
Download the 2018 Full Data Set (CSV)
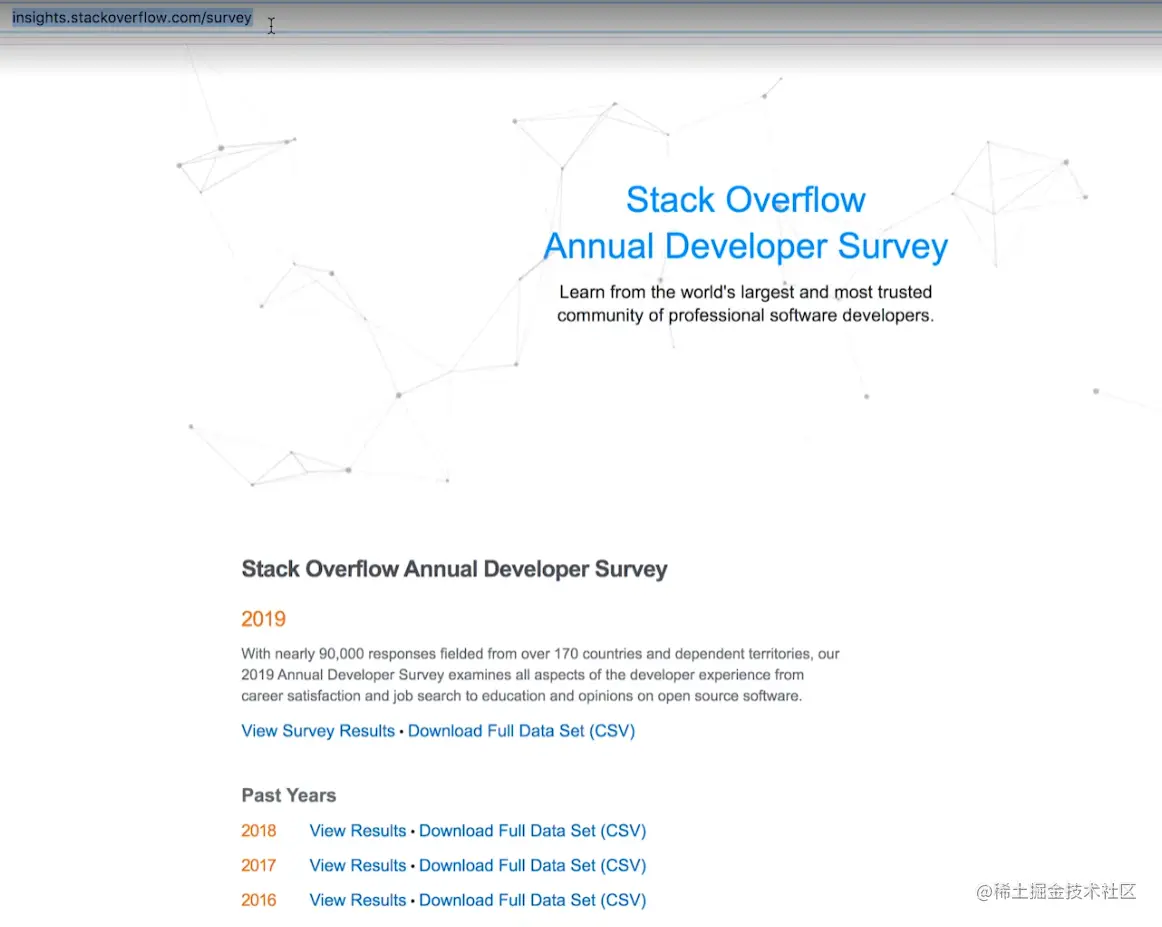click(x=533, y=831)
